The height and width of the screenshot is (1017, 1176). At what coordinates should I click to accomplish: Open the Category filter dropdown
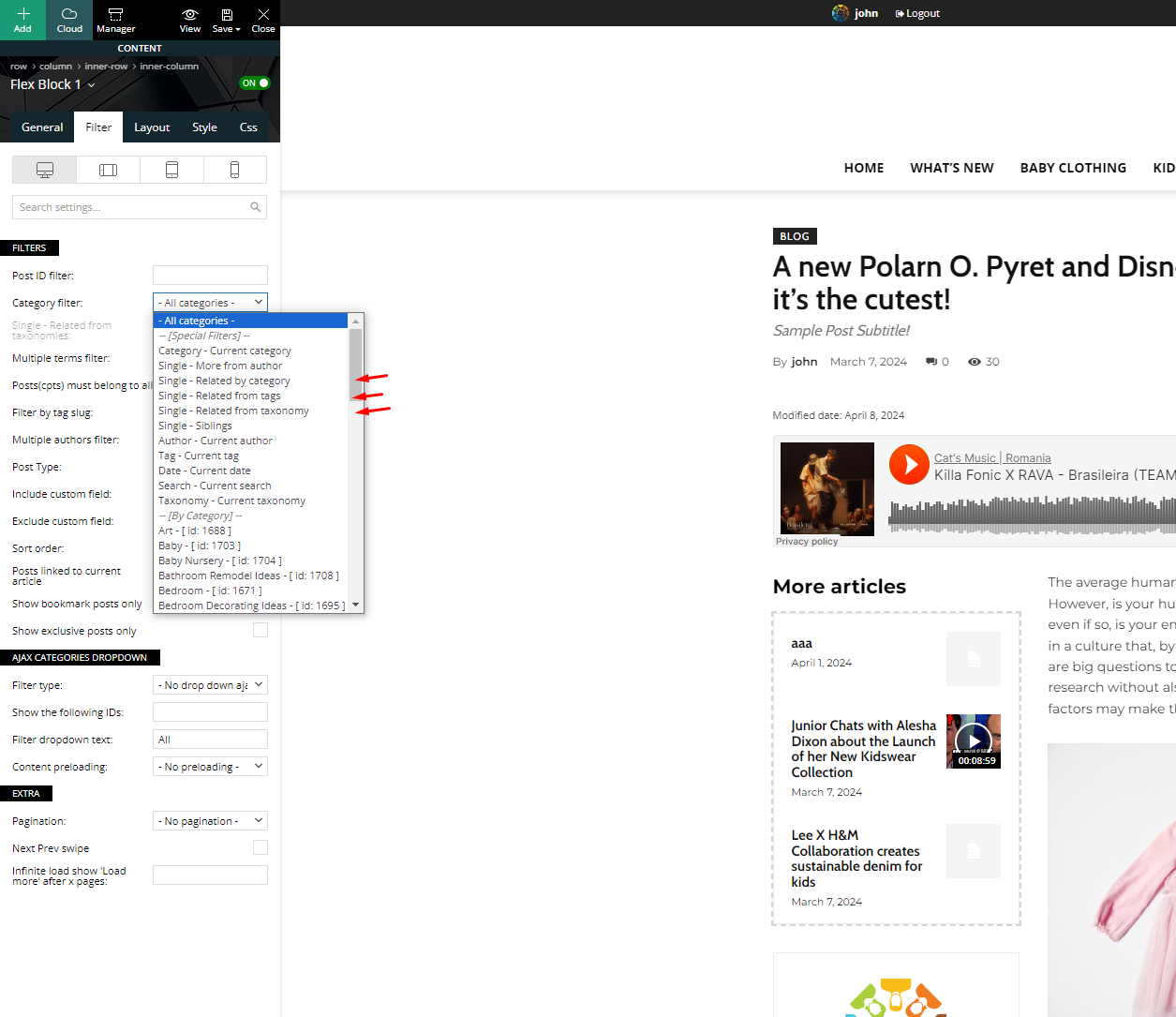pyautogui.click(x=210, y=302)
